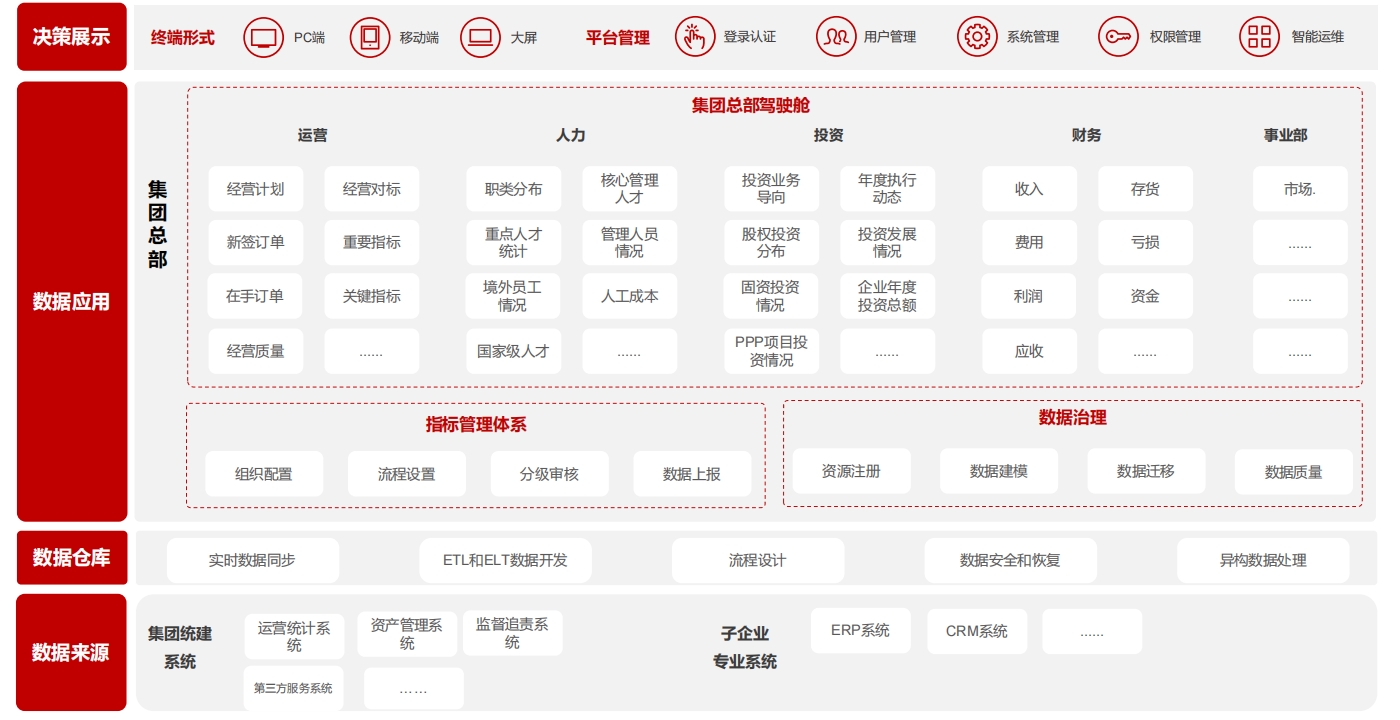The width and height of the screenshot is (1400, 720).
Task: Click the 终端形式 heading
Action: (x=183, y=38)
